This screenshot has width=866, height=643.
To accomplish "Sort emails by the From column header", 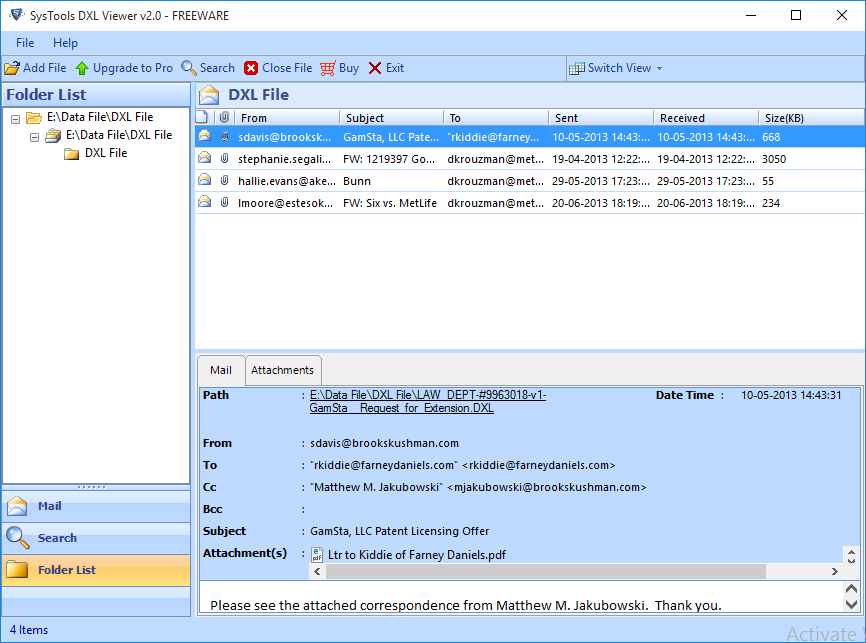I will (x=287, y=118).
